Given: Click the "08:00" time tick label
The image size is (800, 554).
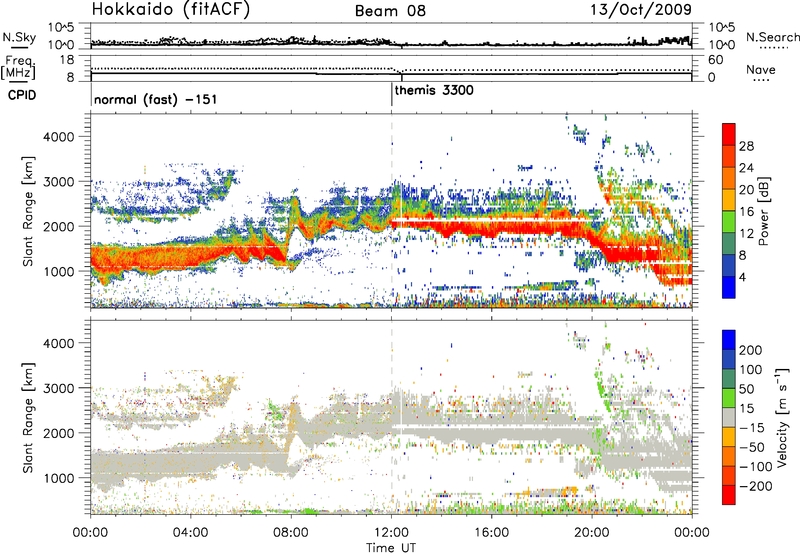Looking at the screenshot, I should pos(291,533).
